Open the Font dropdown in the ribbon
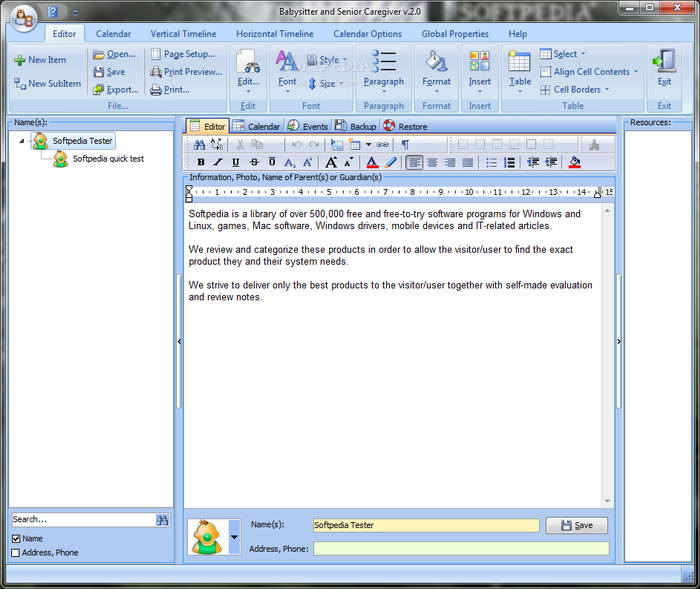 (287, 71)
